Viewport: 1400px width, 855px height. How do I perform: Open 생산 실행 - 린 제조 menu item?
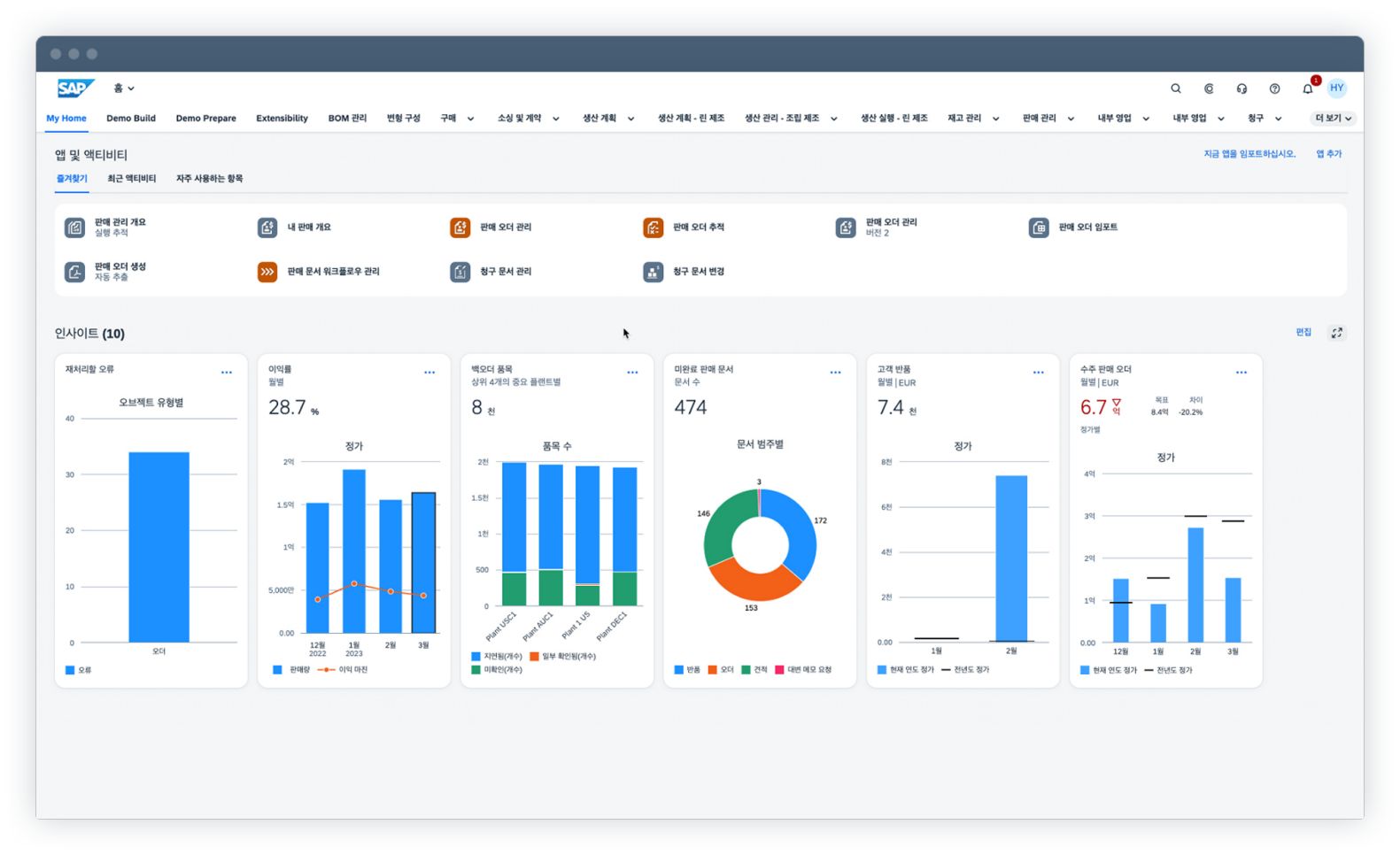[894, 119]
